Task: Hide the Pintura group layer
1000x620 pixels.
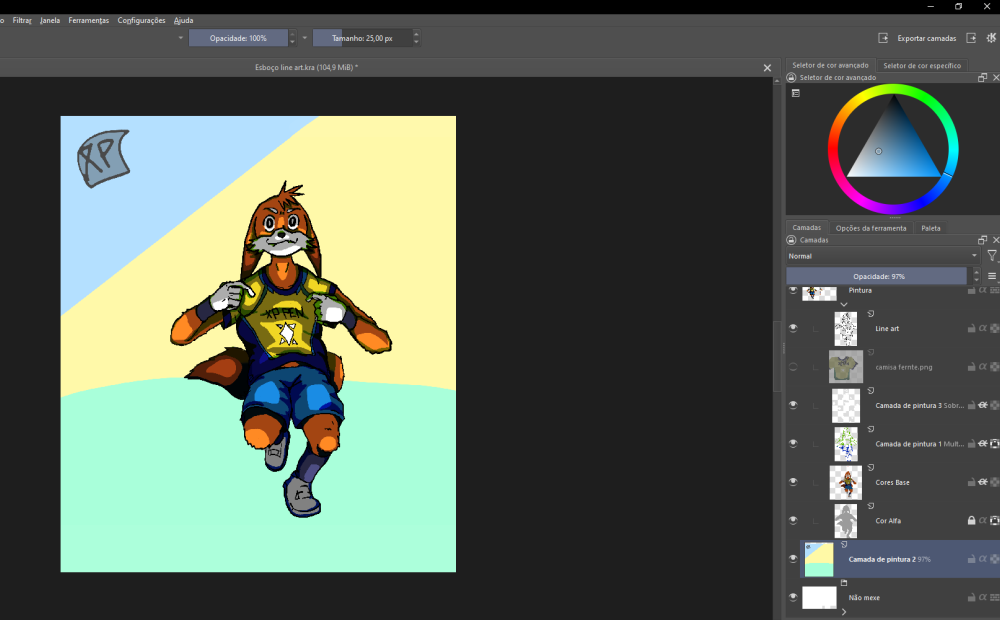Action: click(793, 290)
